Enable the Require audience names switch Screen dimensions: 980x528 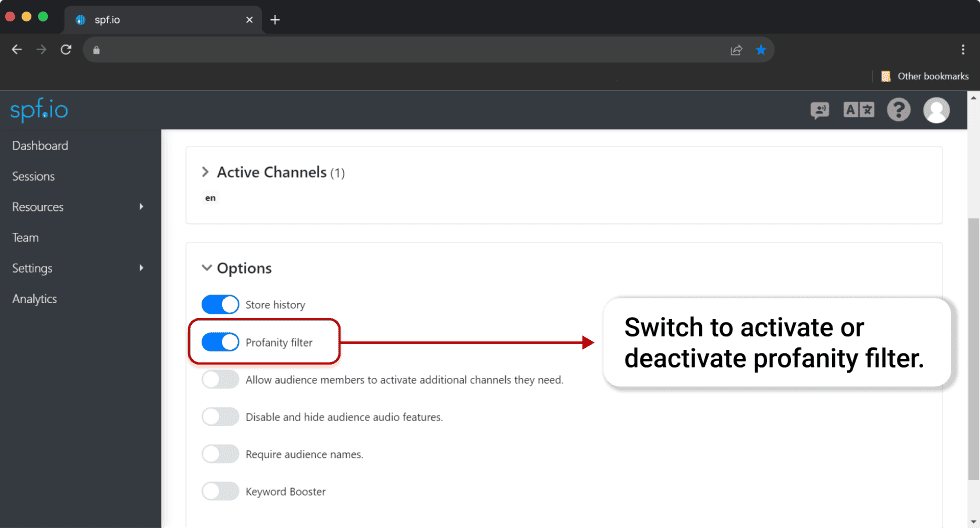(220, 454)
